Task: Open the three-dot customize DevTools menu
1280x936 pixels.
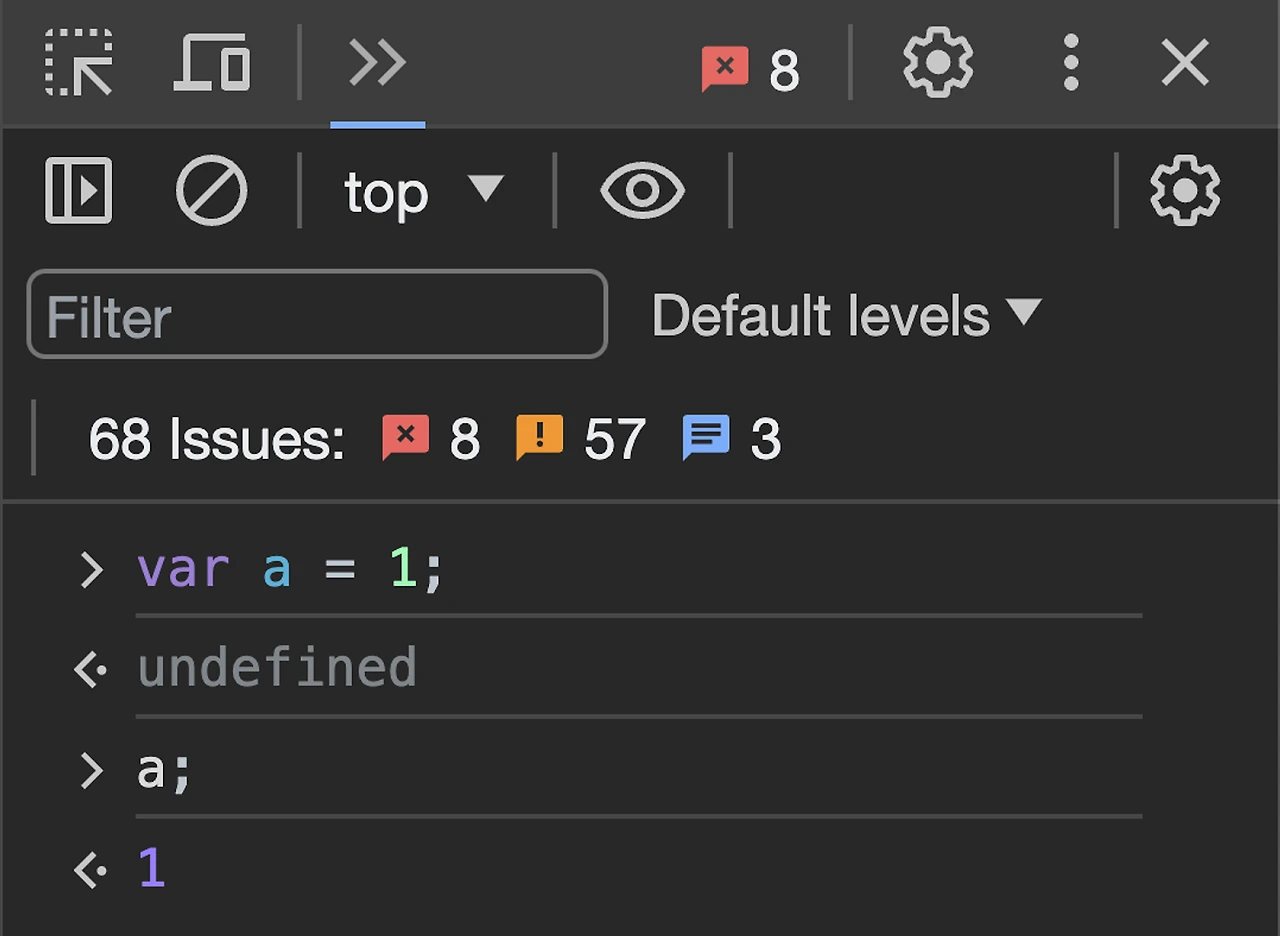Action: 1070,63
